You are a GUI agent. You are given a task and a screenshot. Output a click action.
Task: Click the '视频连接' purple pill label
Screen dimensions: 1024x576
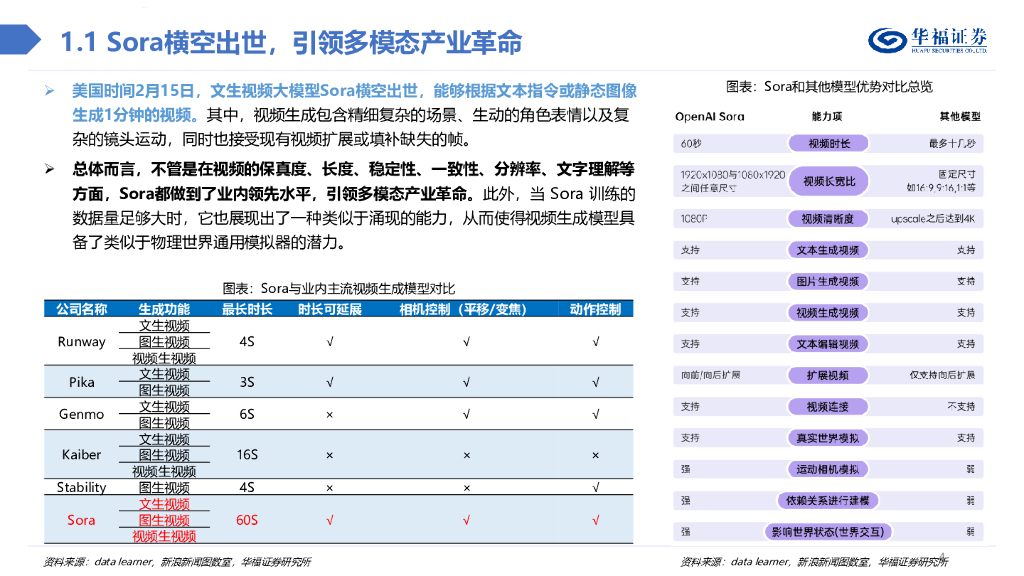point(828,407)
